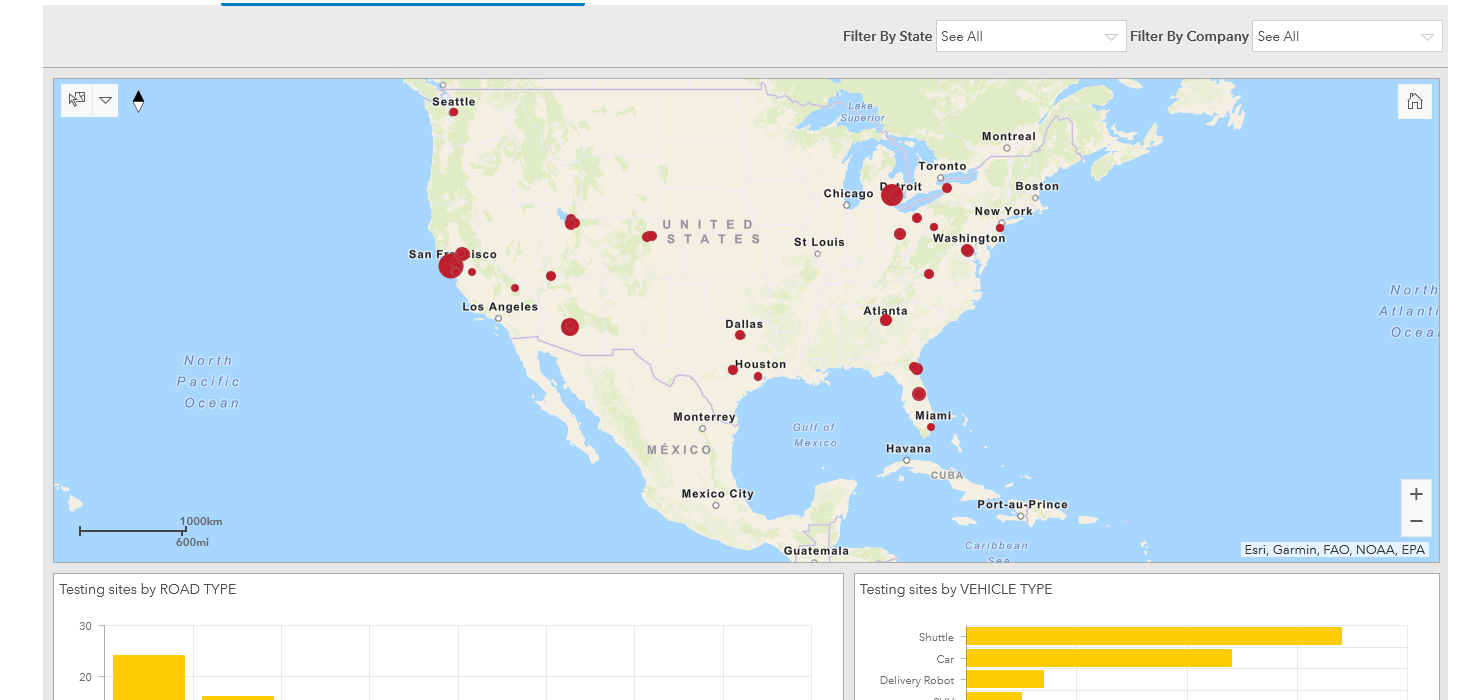Open the Esri attribution text on map

[x=1334, y=550]
